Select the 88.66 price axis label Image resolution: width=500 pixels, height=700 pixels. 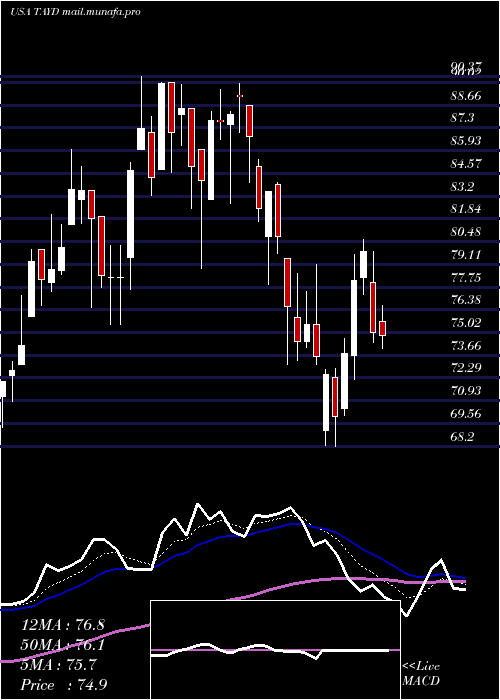(466, 96)
